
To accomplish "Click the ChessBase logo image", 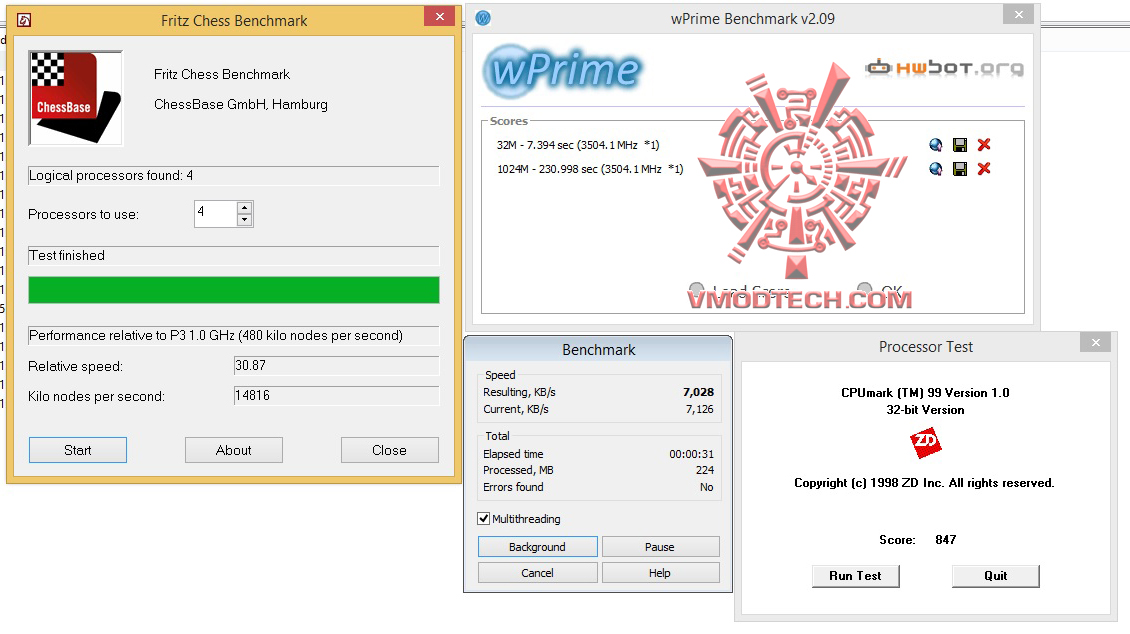I will click(76, 98).
